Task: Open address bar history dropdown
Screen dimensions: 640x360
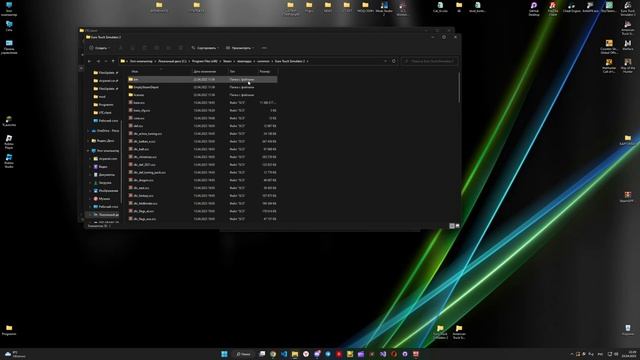Action: (x=385, y=61)
